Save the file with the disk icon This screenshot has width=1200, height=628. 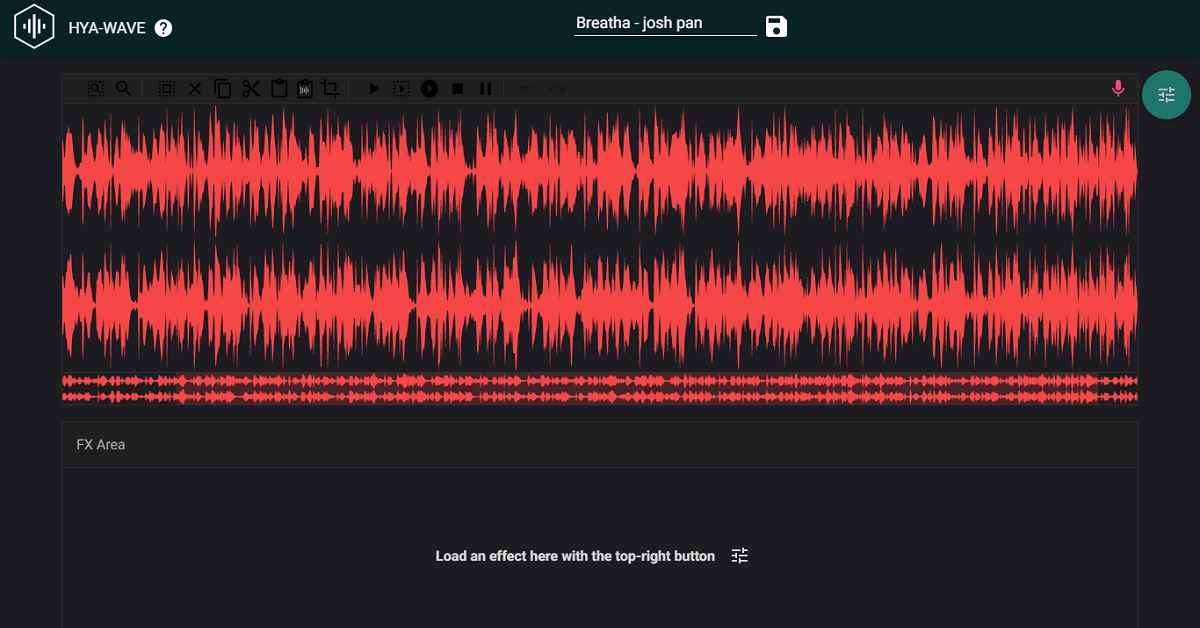tap(776, 26)
